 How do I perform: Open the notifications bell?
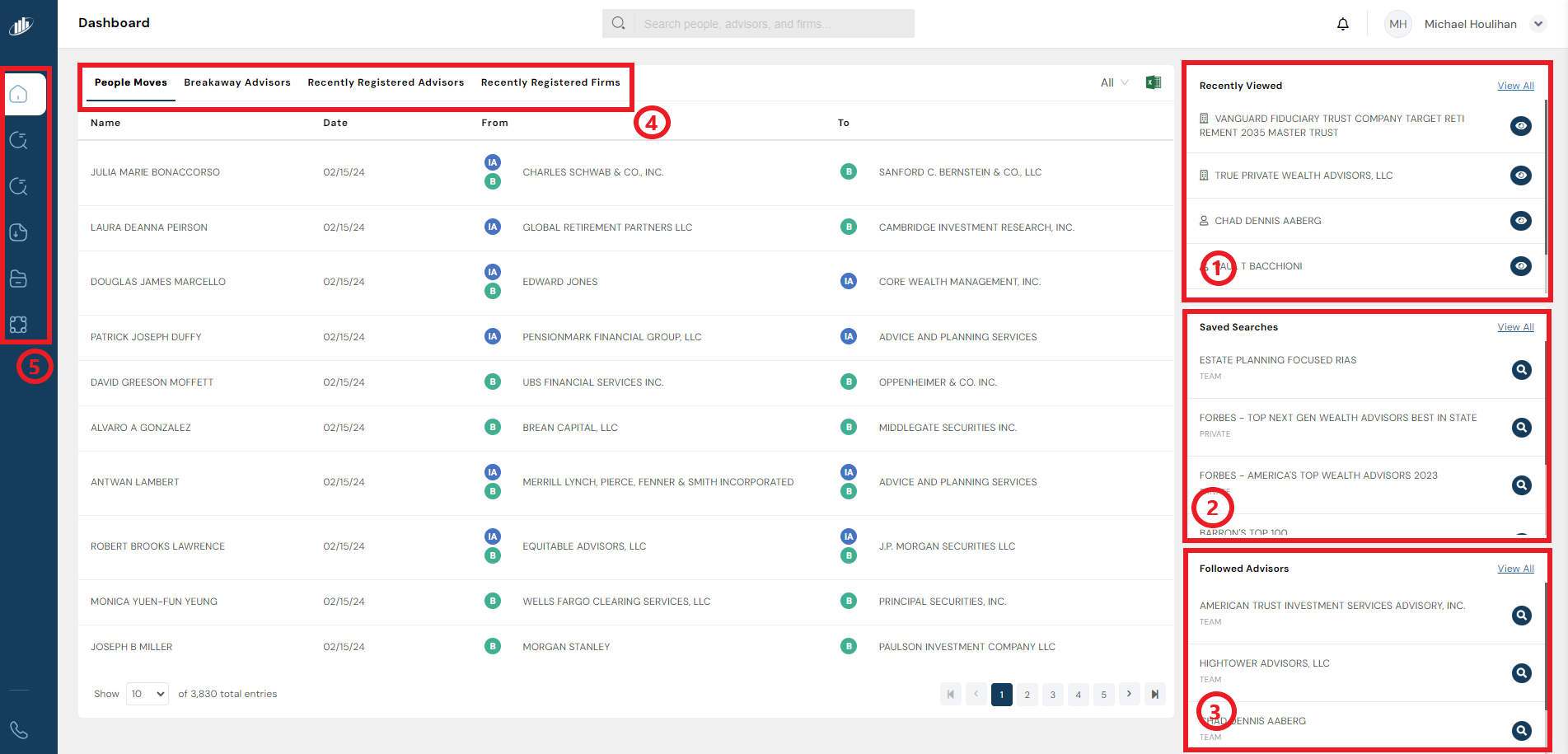[1342, 24]
